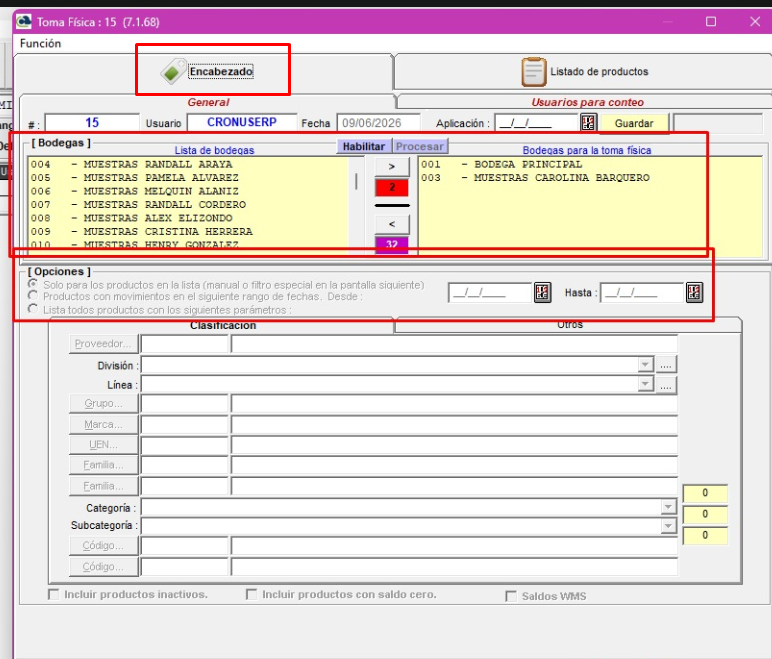
Task: Click the Proveedor... lookup button
Action: pyautogui.click(x=103, y=344)
